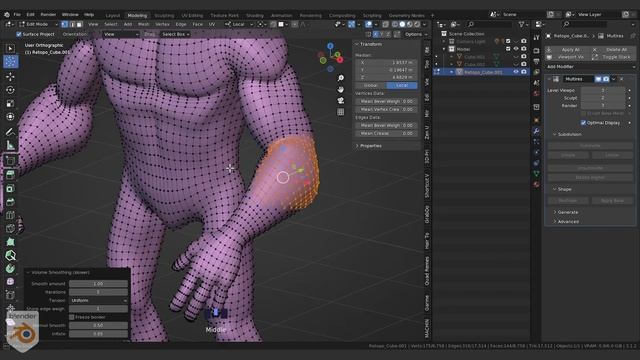
Task: Open the Vertex menu in viewport header
Action: (x=162, y=24)
